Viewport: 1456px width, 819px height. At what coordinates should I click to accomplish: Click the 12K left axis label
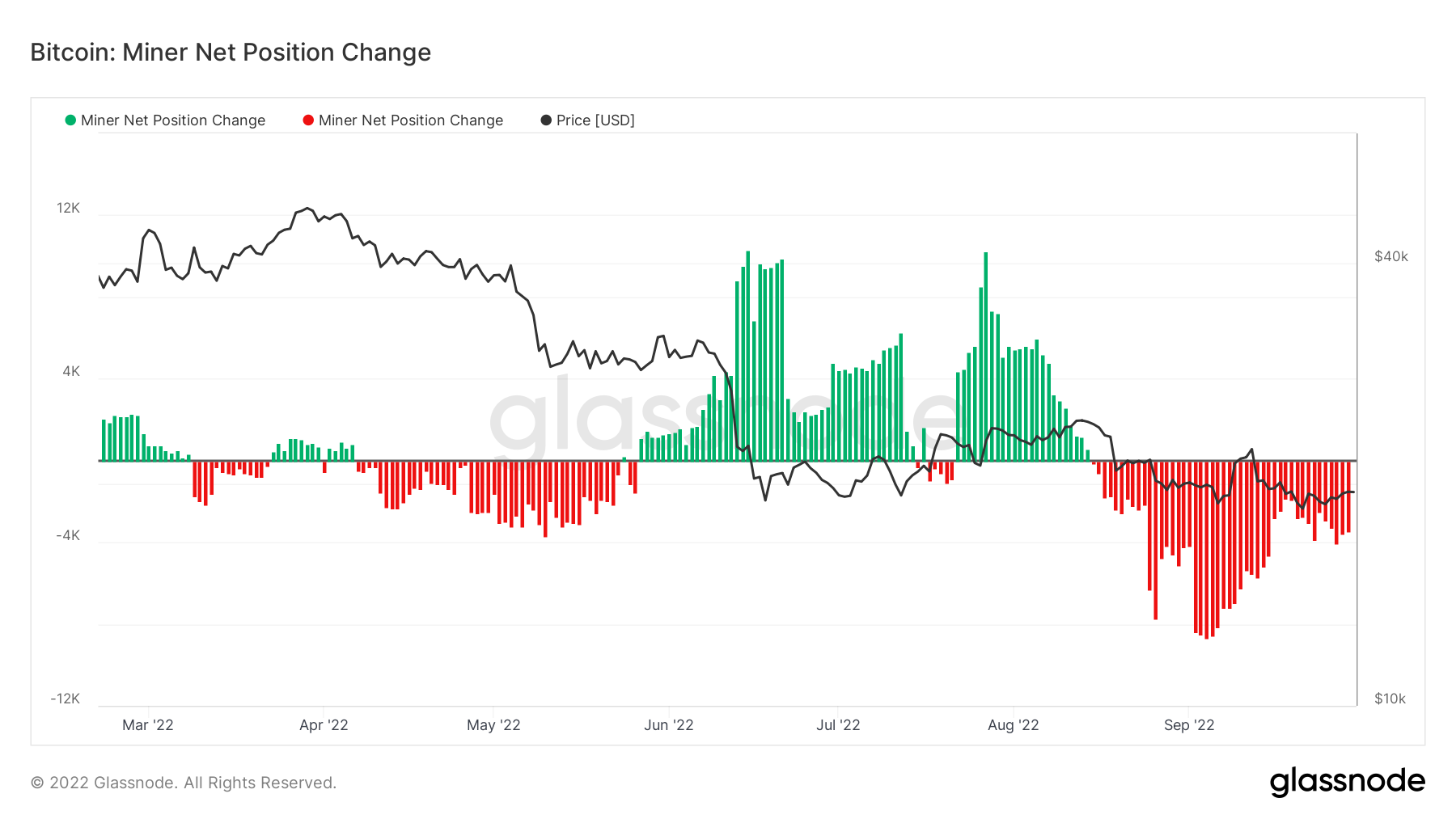[x=69, y=208]
